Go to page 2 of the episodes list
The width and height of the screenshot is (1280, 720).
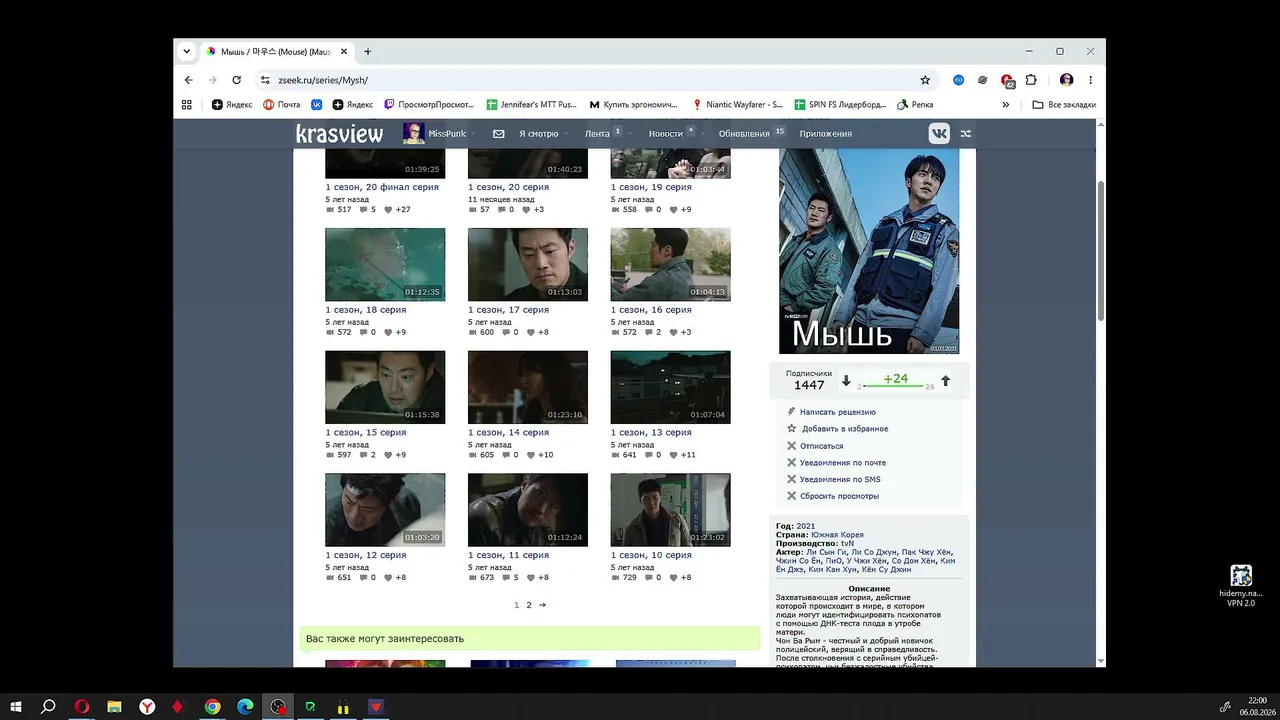coord(529,605)
